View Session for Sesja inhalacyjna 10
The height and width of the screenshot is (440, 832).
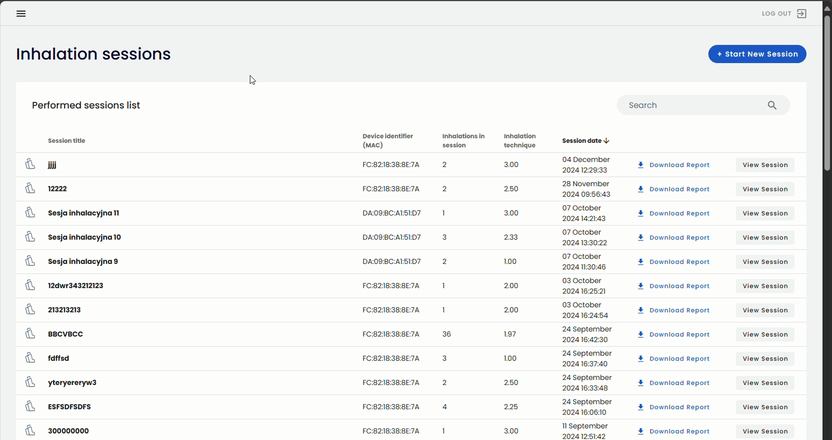(x=765, y=238)
